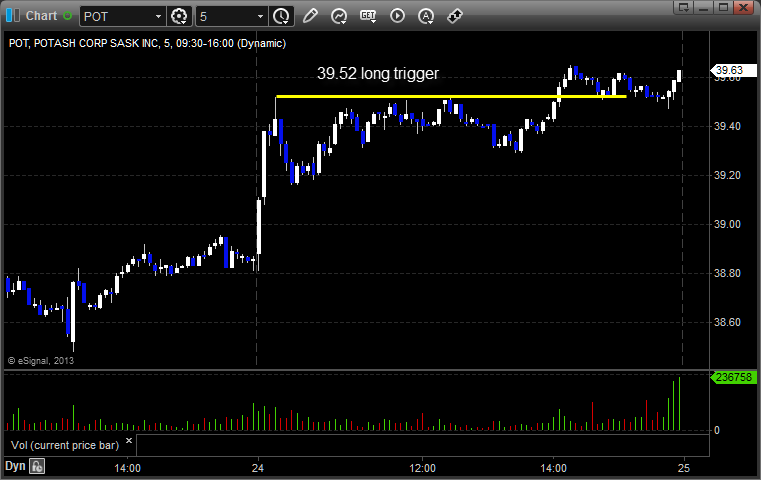Click the 39.63 current price marker
This screenshot has height=480, width=761.
tap(734, 70)
